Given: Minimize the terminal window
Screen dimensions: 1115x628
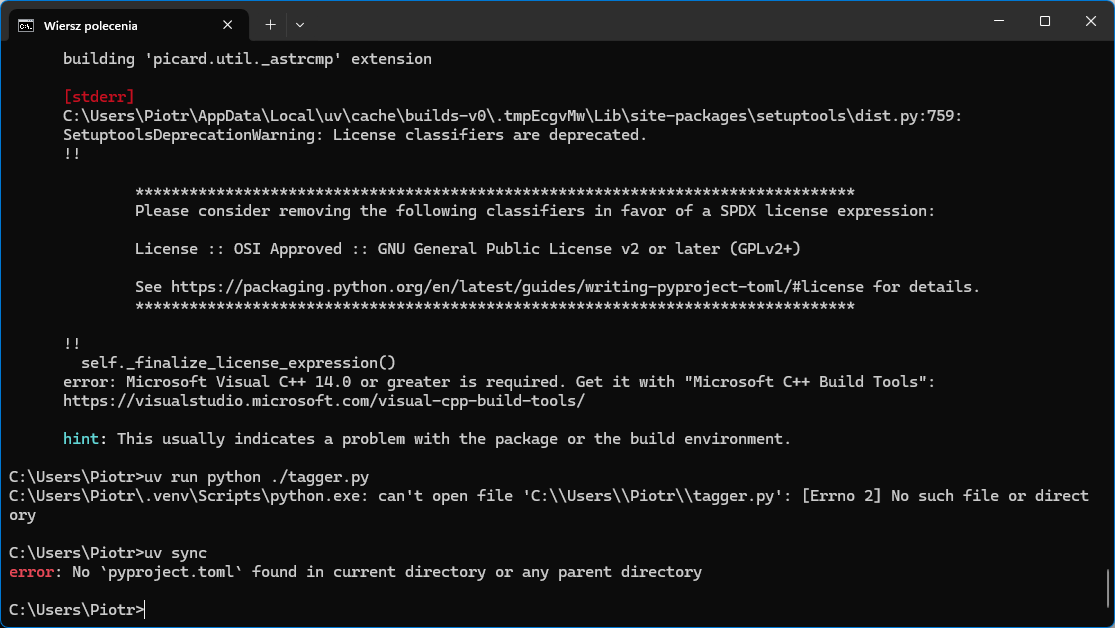Looking at the screenshot, I should [x=998, y=21].
